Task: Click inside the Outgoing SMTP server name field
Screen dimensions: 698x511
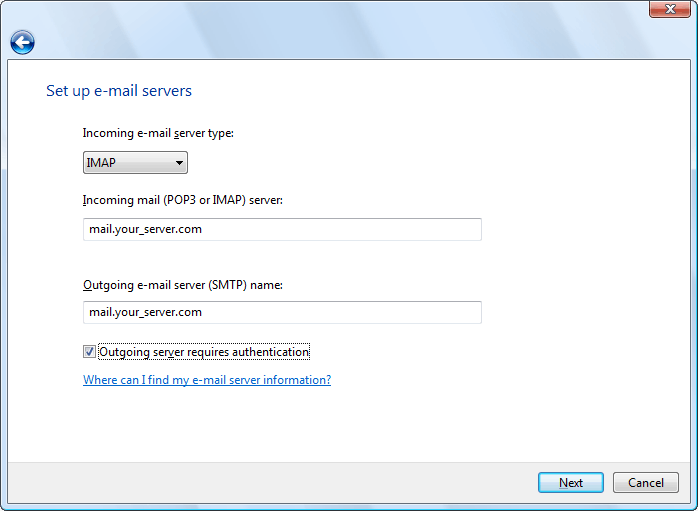Action: (x=282, y=312)
